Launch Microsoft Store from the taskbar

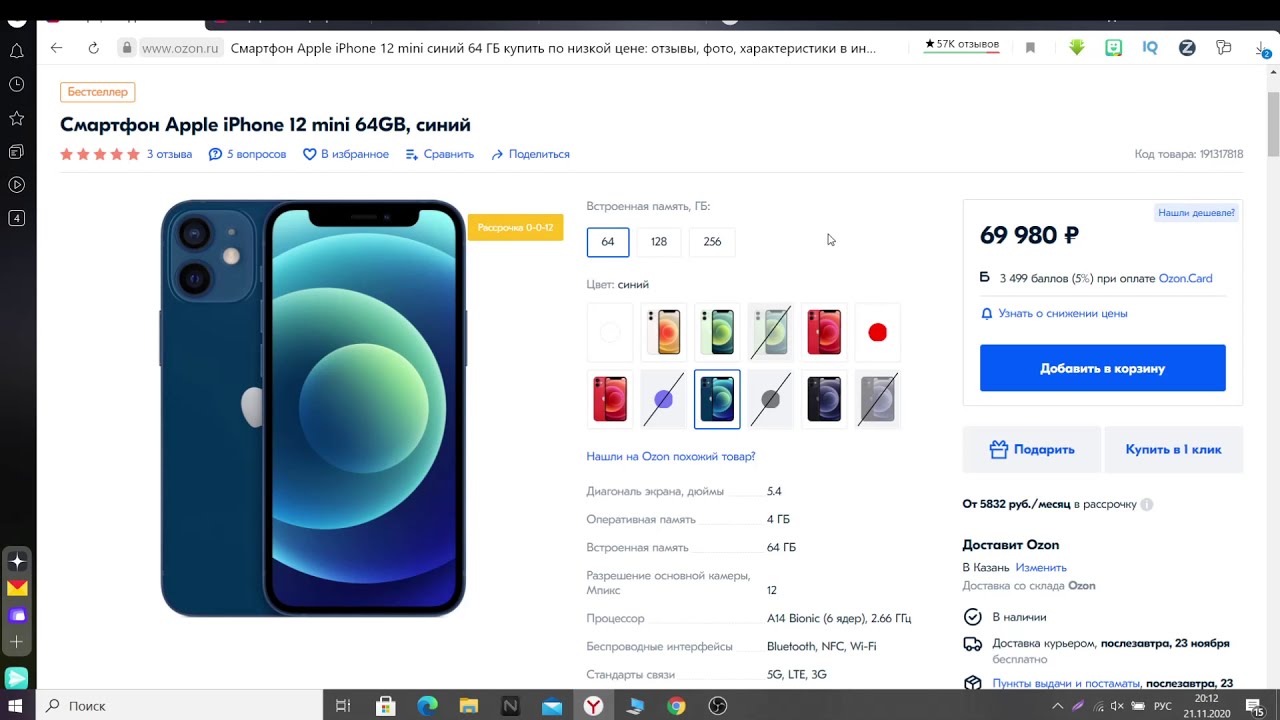[x=385, y=706]
